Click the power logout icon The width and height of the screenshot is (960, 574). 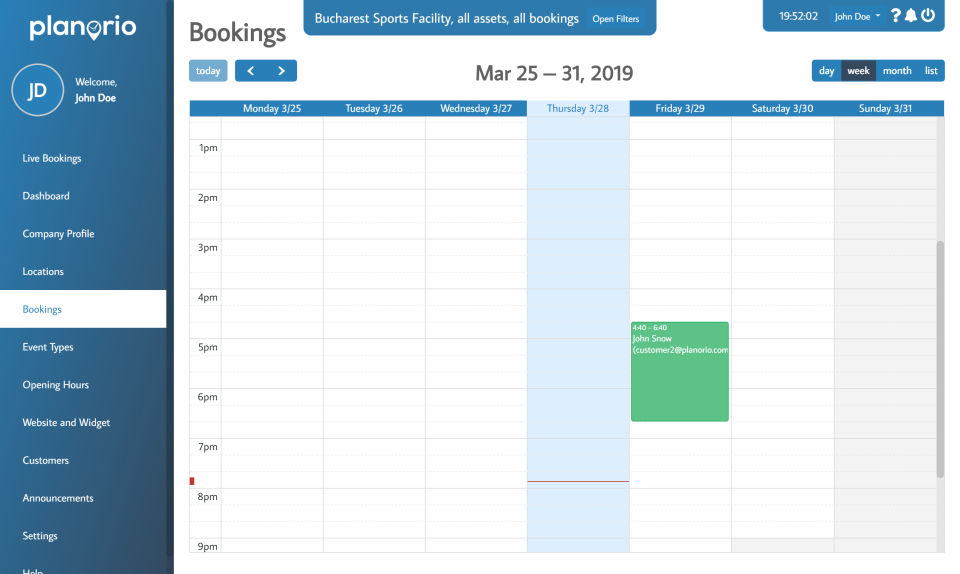click(928, 16)
